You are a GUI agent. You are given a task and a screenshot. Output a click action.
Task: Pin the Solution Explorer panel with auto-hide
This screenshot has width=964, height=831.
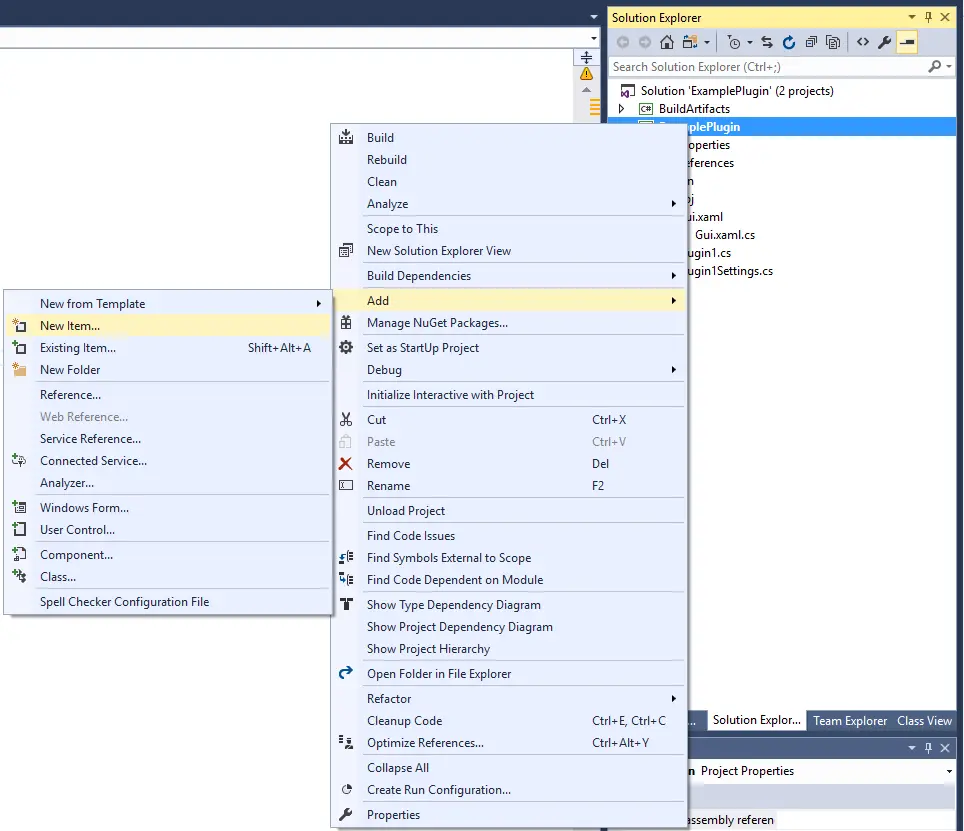[x=928, y=17]
